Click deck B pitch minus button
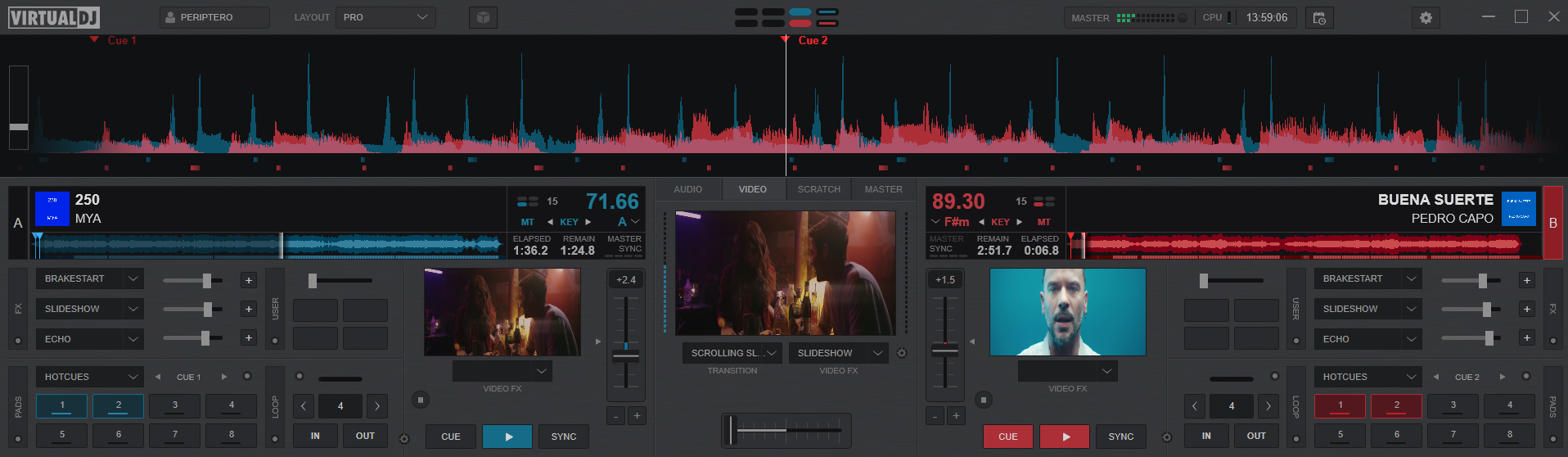This screenshot has width=1568, height=457. (935, 416)
